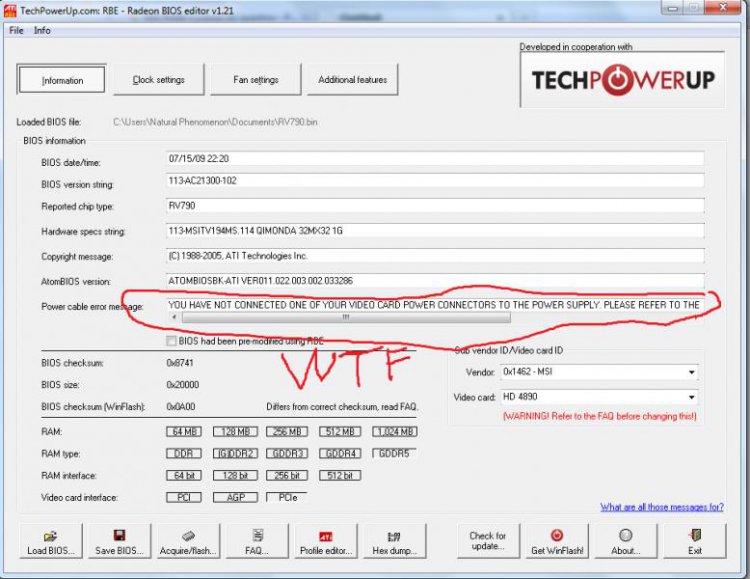The height and width of the screenshot is (579, 750).
Task: Click the red WARNING refer to FAQ text
Action: click(x=600, y=416)
